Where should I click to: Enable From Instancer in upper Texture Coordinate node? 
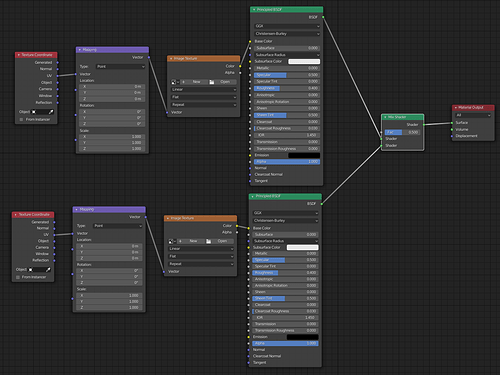[x=21, y=119]
